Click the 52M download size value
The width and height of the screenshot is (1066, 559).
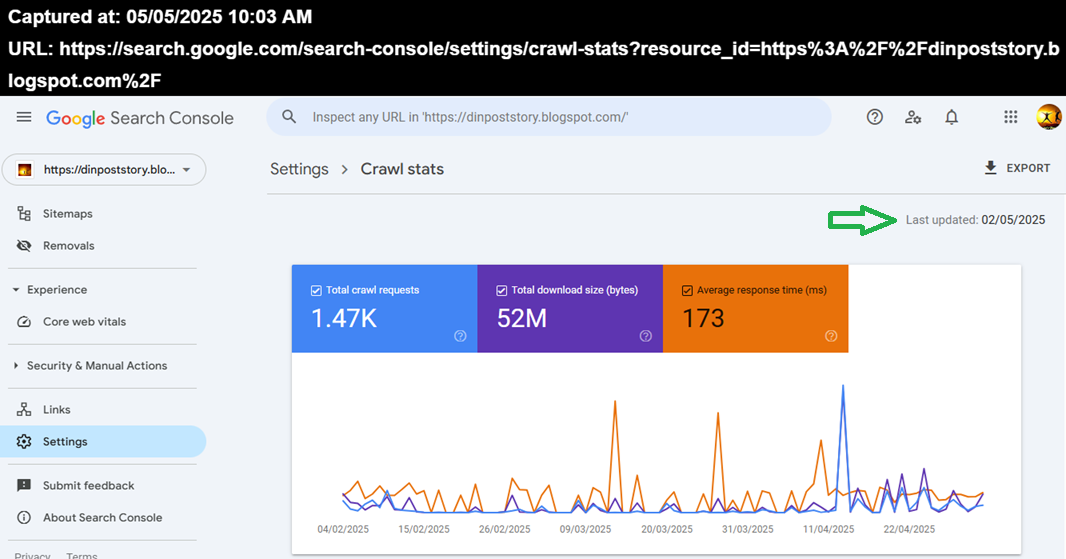click(521, 318)
